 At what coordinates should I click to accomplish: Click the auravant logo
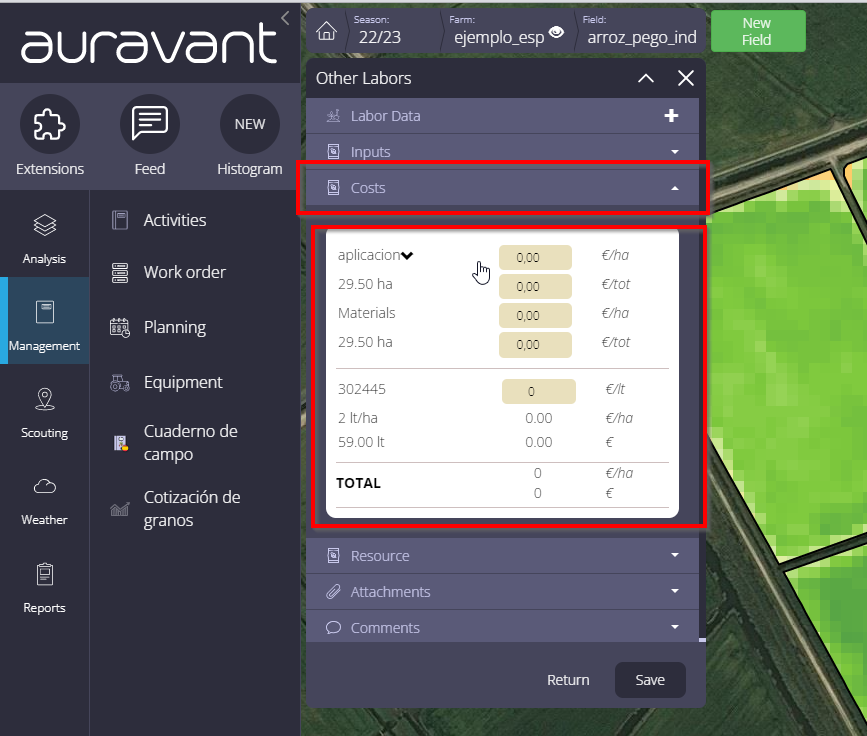click(149, 43)
